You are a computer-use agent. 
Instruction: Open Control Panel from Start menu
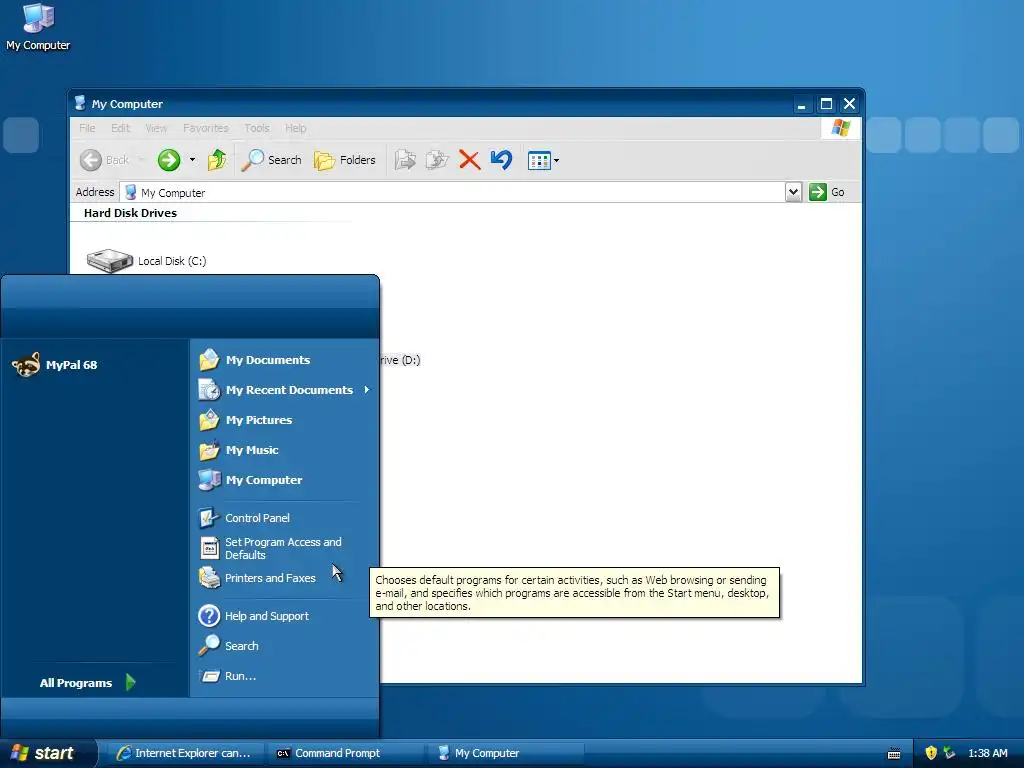(257, 518)
